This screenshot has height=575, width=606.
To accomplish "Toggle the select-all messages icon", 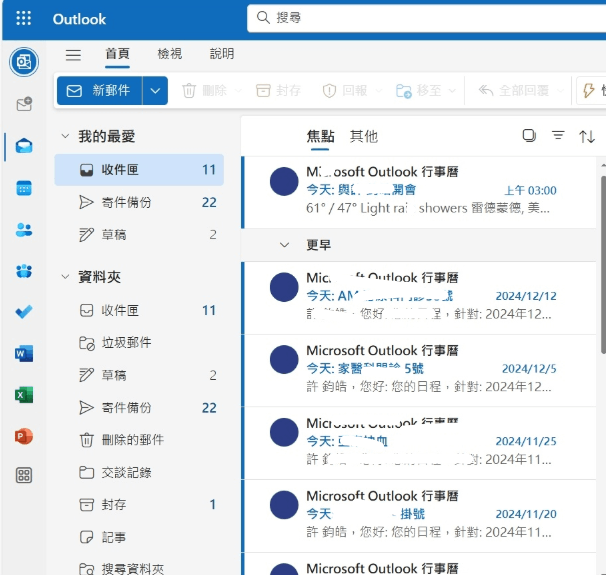I will pyautogui.click(x=529, y=136).
